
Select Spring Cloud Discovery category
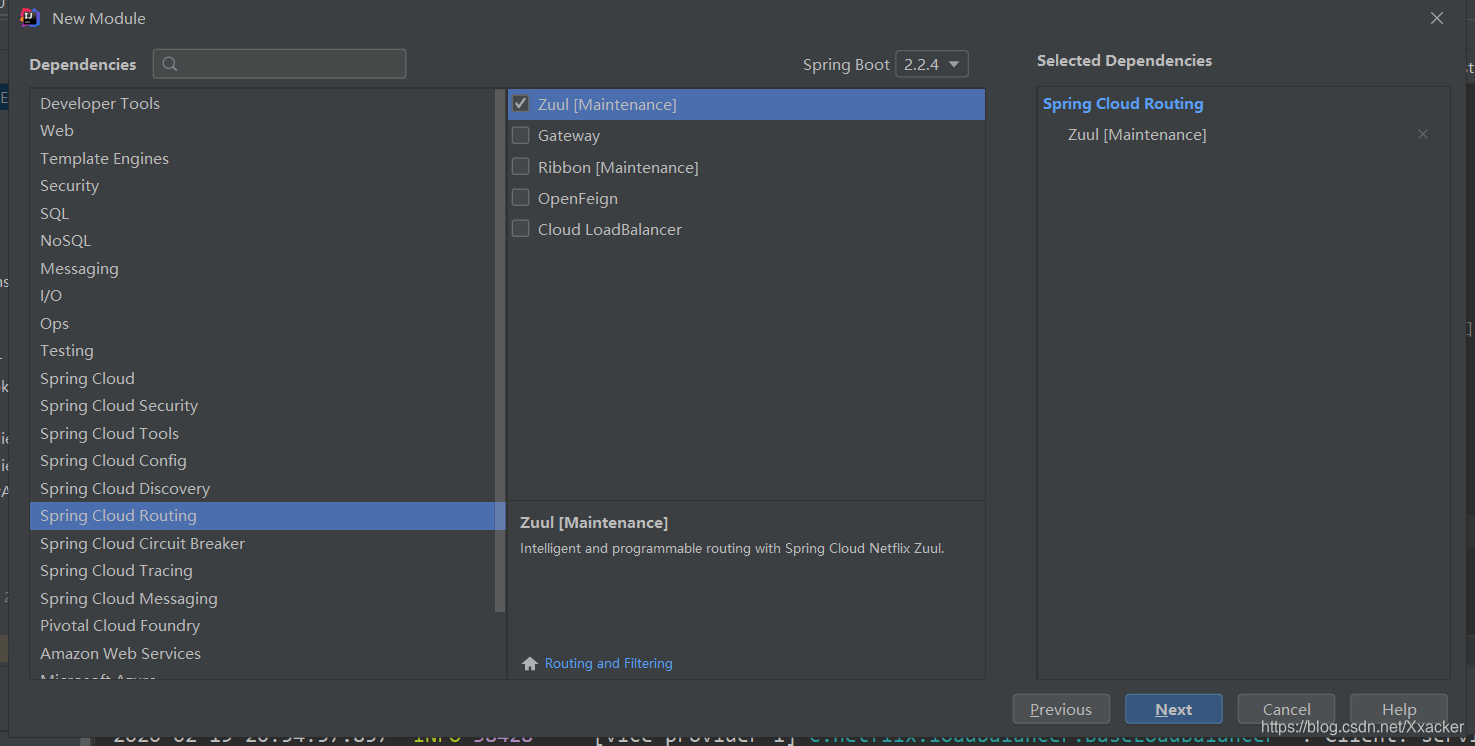click(x=262, y=488)
